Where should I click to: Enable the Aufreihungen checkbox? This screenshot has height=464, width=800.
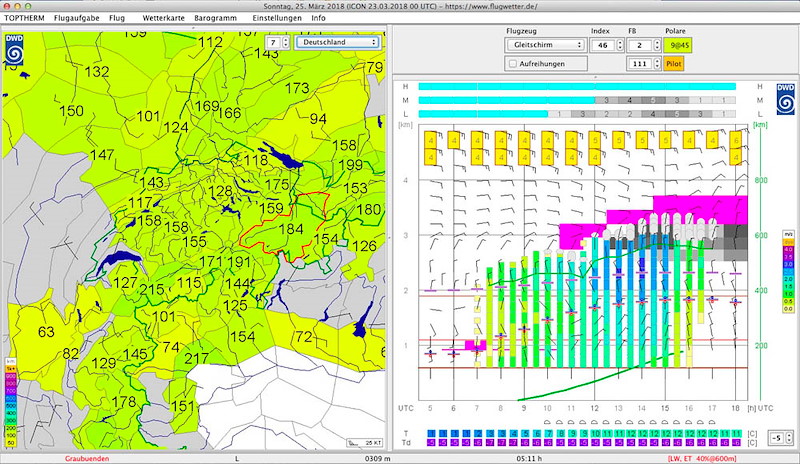pyautogui.click(x=513, y=63)
